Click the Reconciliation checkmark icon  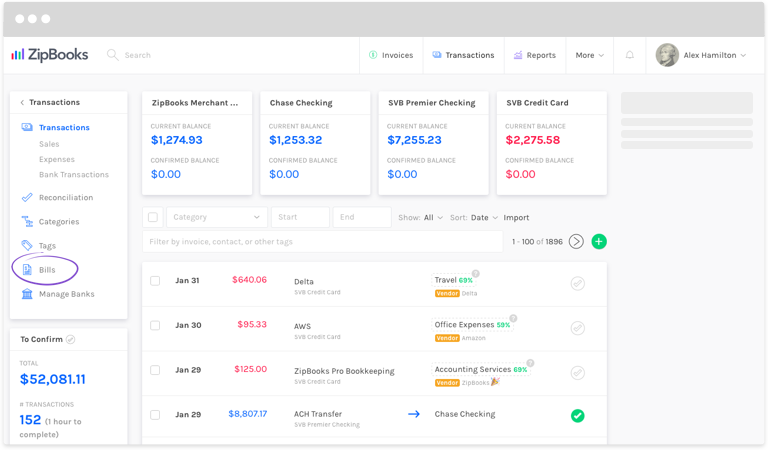tap(27, 197)
